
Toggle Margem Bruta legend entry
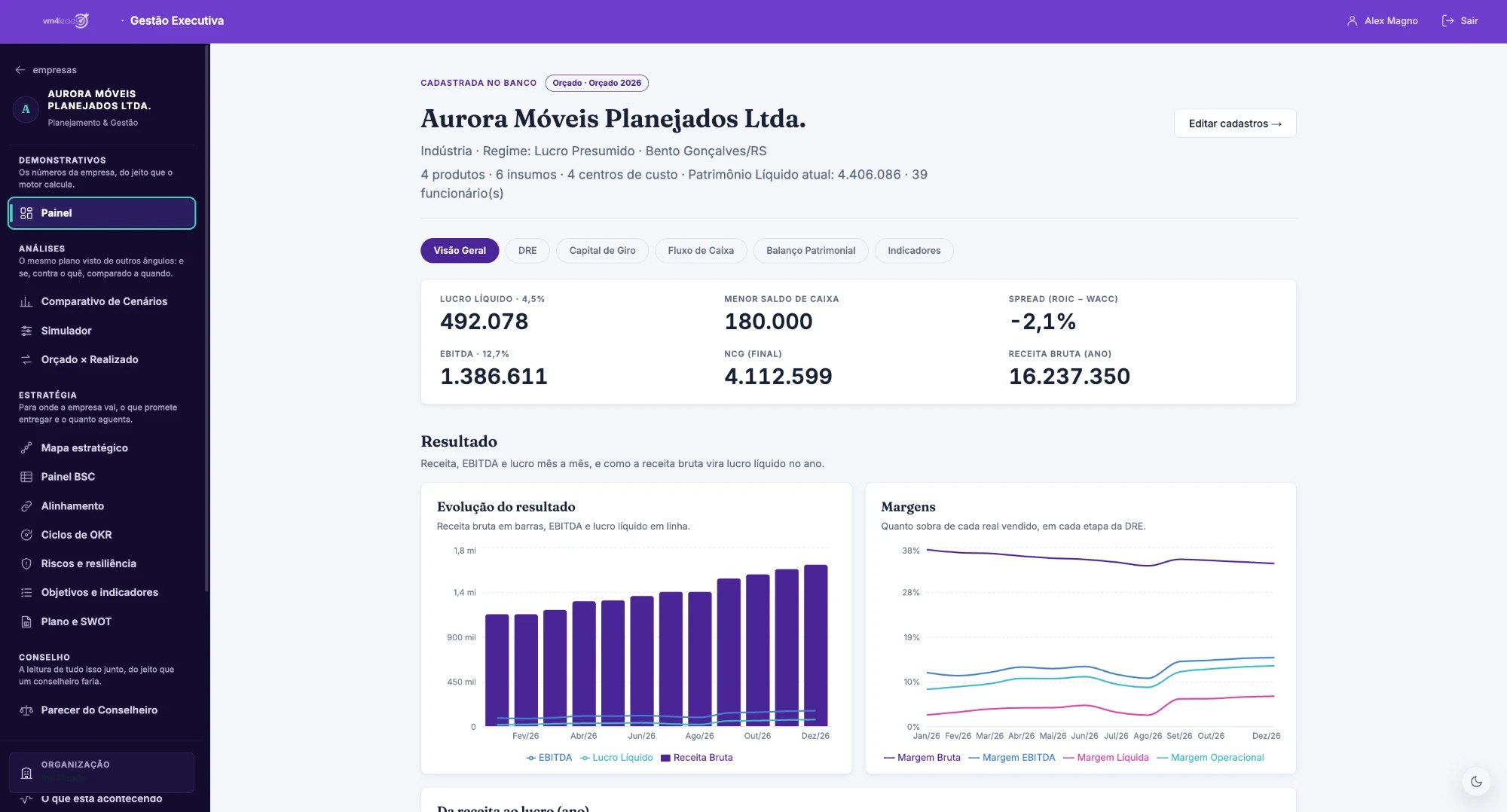922,758
